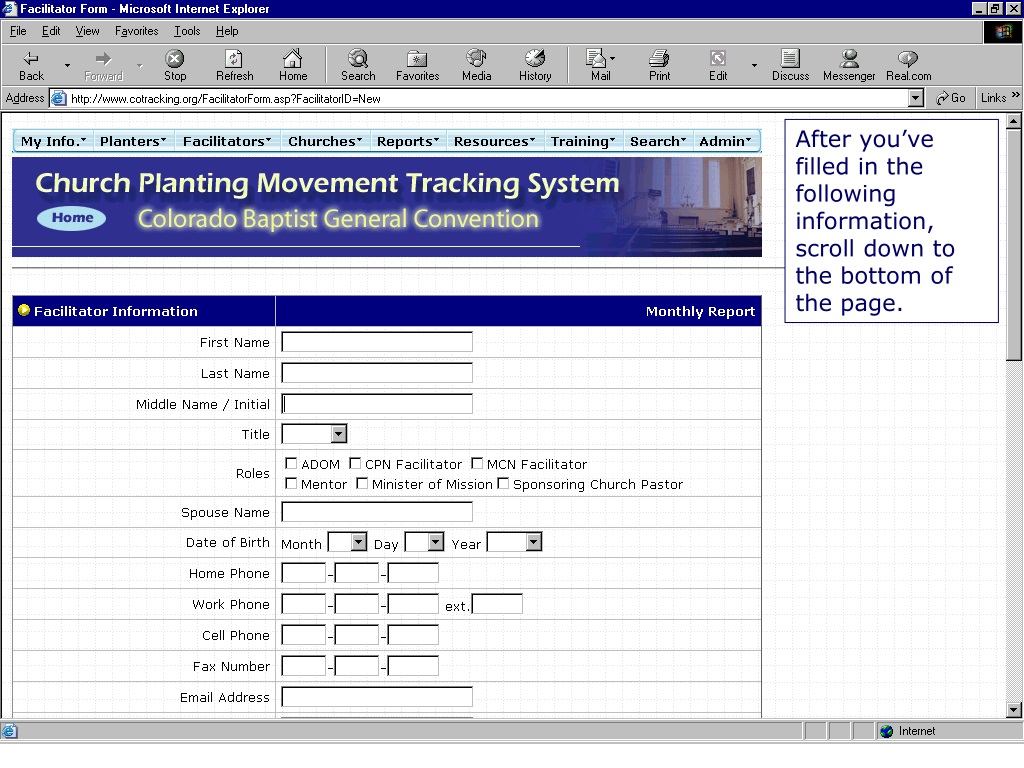This screenshot has width=1024, height=768.
Task: Open the My Info. navigation menu
Action: 54,141
